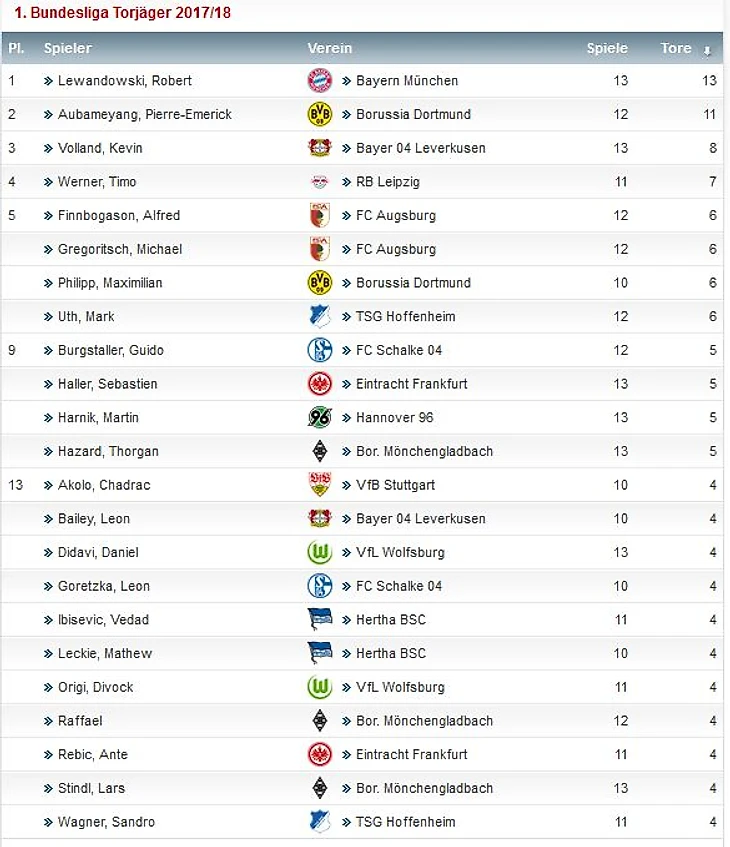Open Aubameyang, Pierre-Emerick player link
Viewport: 730px width, 847px height.
[x=145, y=114]
